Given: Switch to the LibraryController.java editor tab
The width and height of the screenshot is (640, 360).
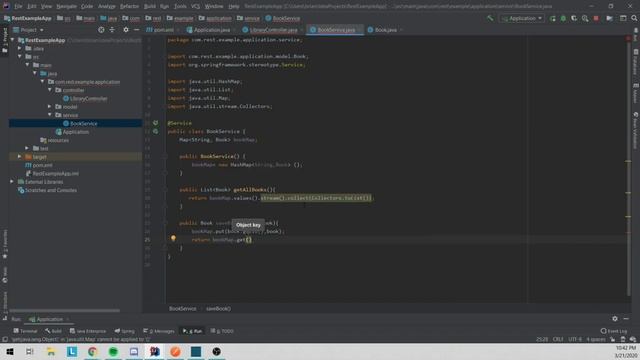Looking at the screenshot, I should point(273,30).
